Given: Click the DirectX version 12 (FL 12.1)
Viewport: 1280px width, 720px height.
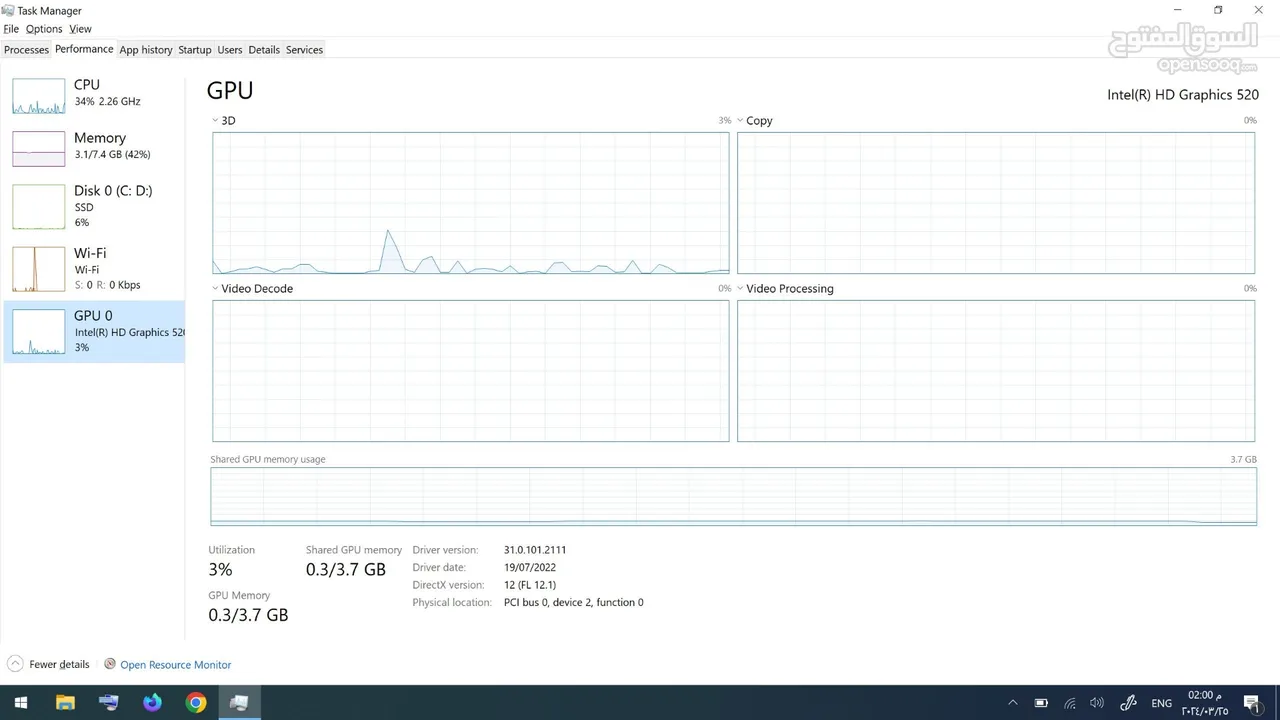Looking at the screenshot, I should (x=530, y=585).
